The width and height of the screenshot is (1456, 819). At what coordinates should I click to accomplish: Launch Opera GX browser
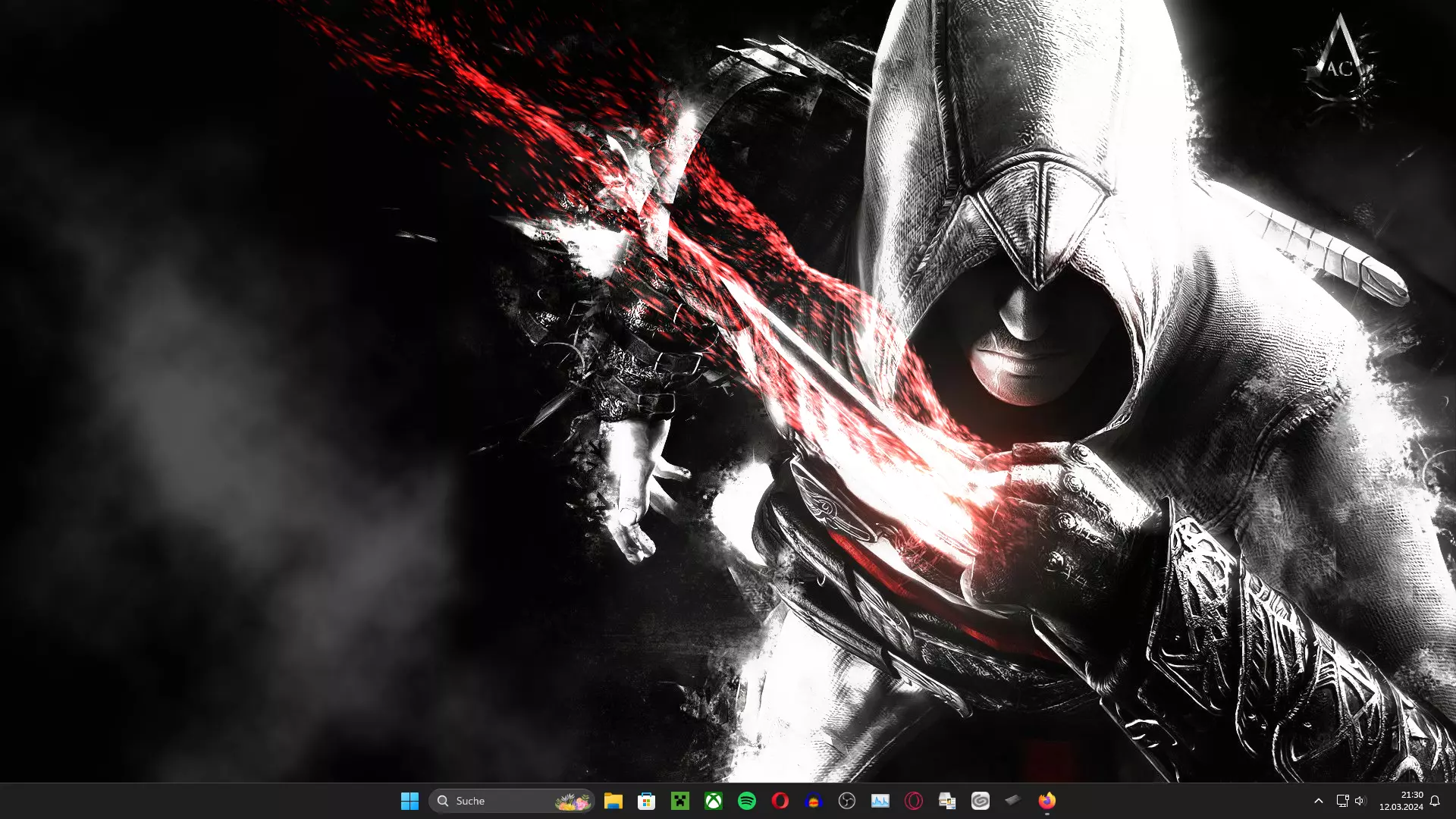pyautogui.click(x=914, y=801)
